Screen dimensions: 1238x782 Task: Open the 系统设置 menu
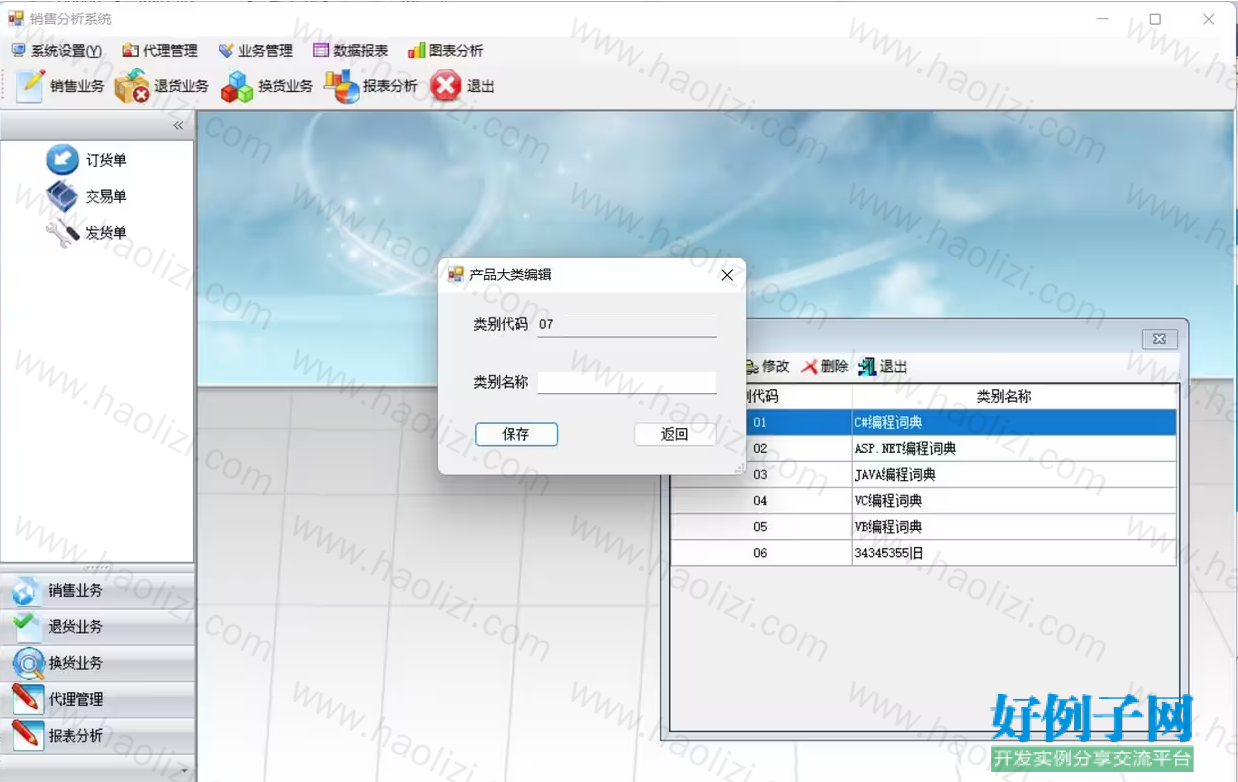point(57,51)
